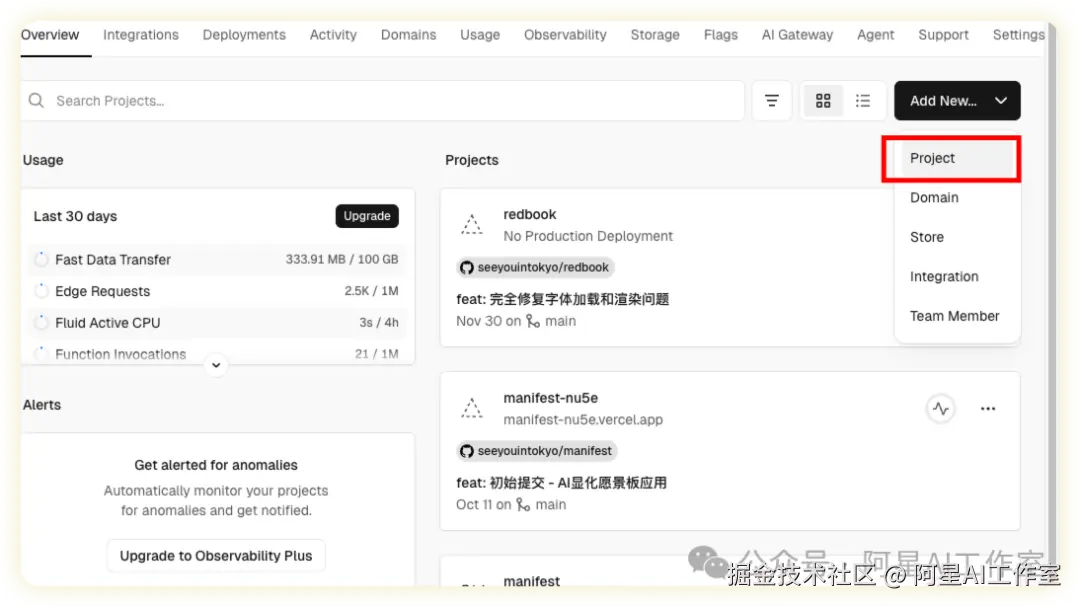Switch to grid view layout
Screen dimensions: 1080x607
(823, 101)
